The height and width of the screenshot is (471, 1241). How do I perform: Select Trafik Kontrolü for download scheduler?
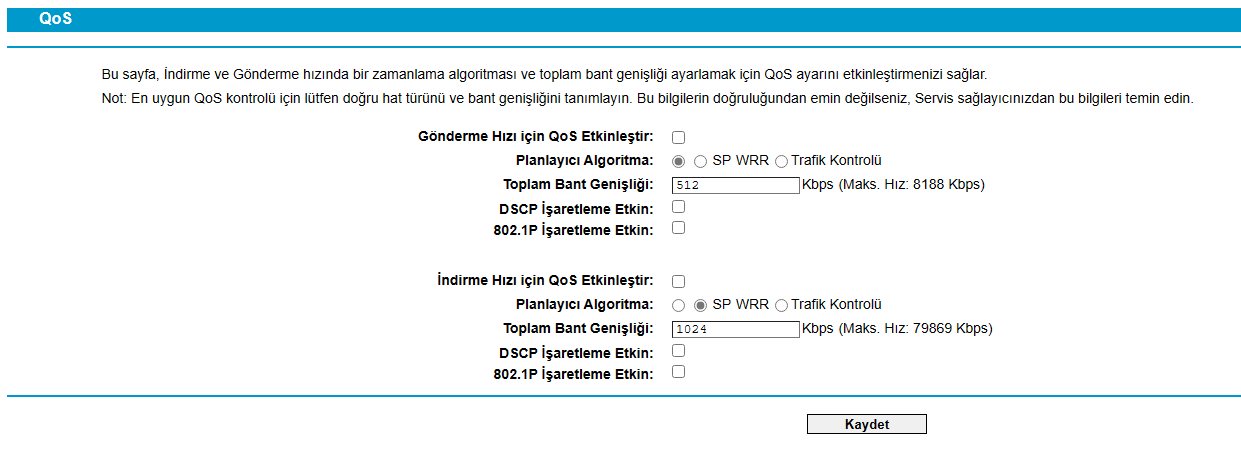pyautogui.click(x=782, y=305)
